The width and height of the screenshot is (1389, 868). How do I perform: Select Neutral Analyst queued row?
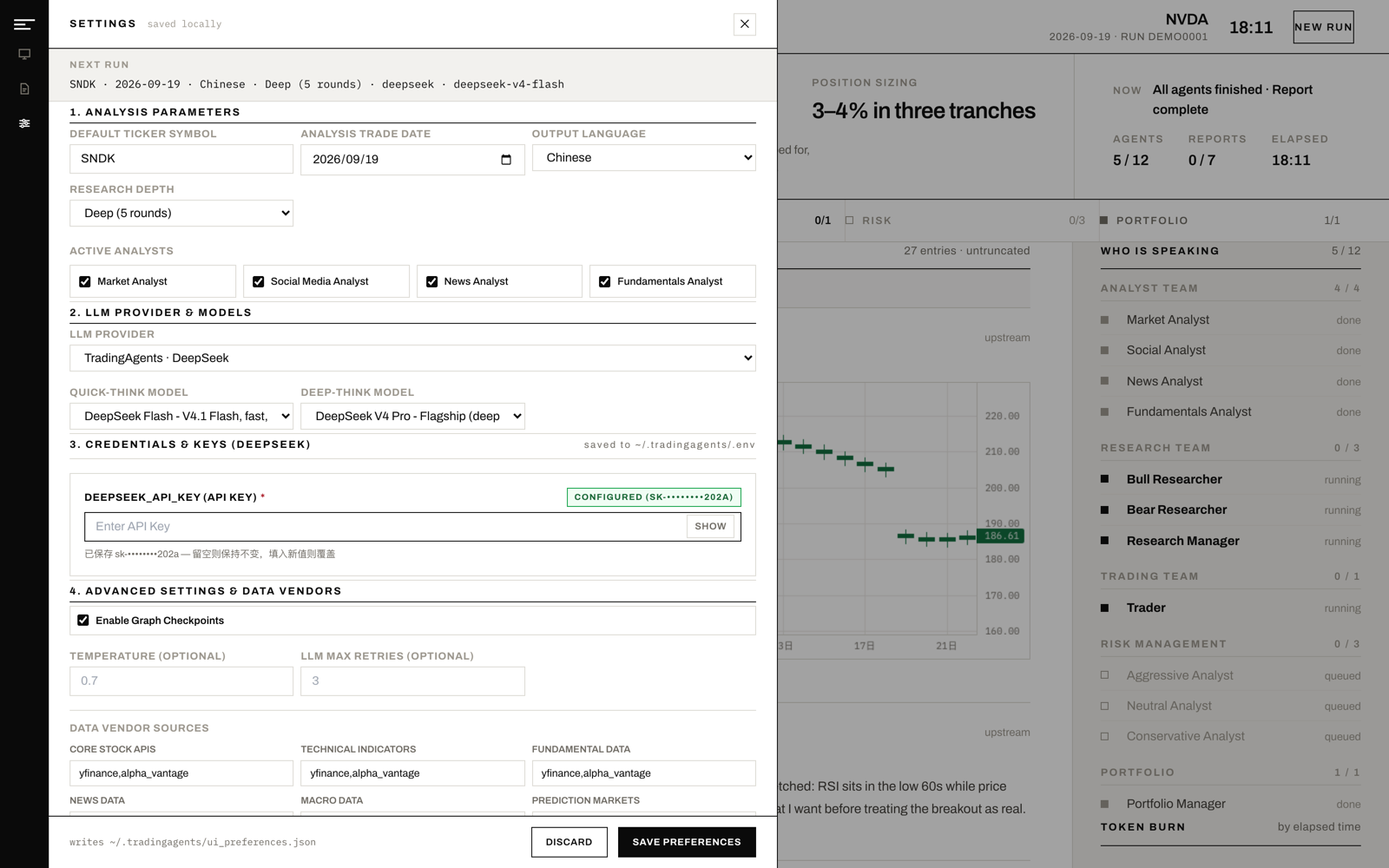pos(1230,707)
